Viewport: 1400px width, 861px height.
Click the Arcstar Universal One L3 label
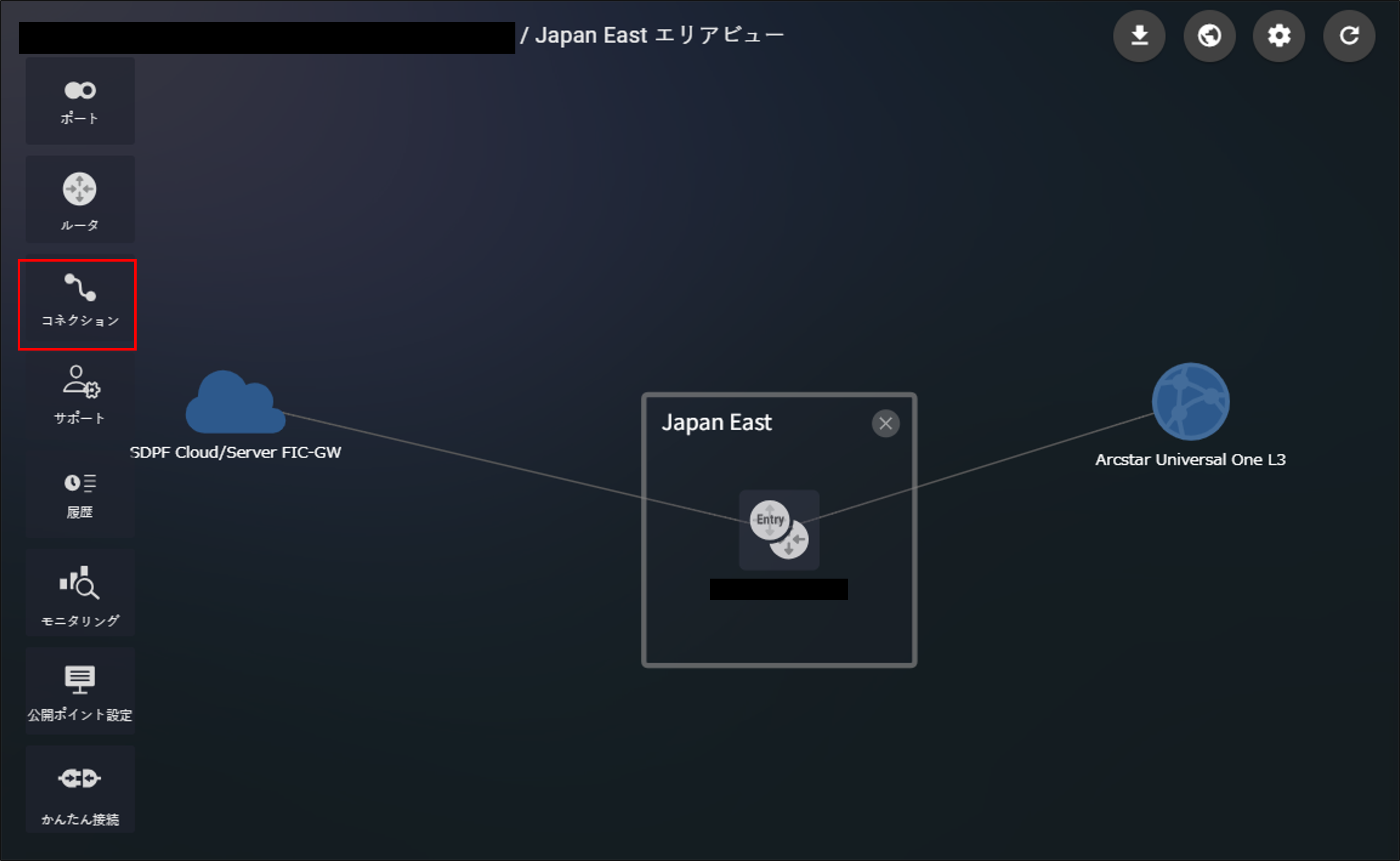coord(1190,460)
